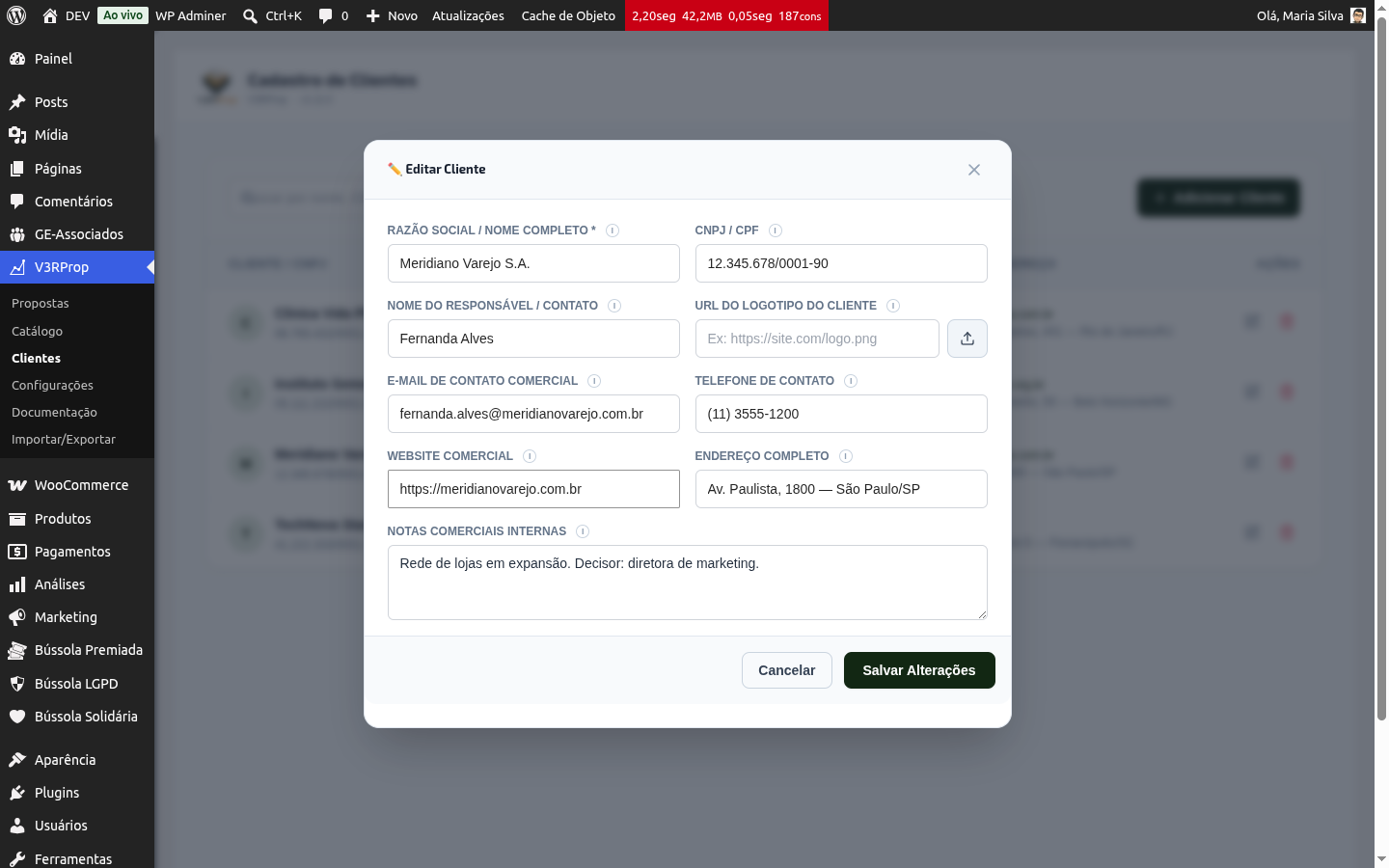Click the Painel dashboard icon
This screenshot has height=868, width=1389.
(17, 59)
